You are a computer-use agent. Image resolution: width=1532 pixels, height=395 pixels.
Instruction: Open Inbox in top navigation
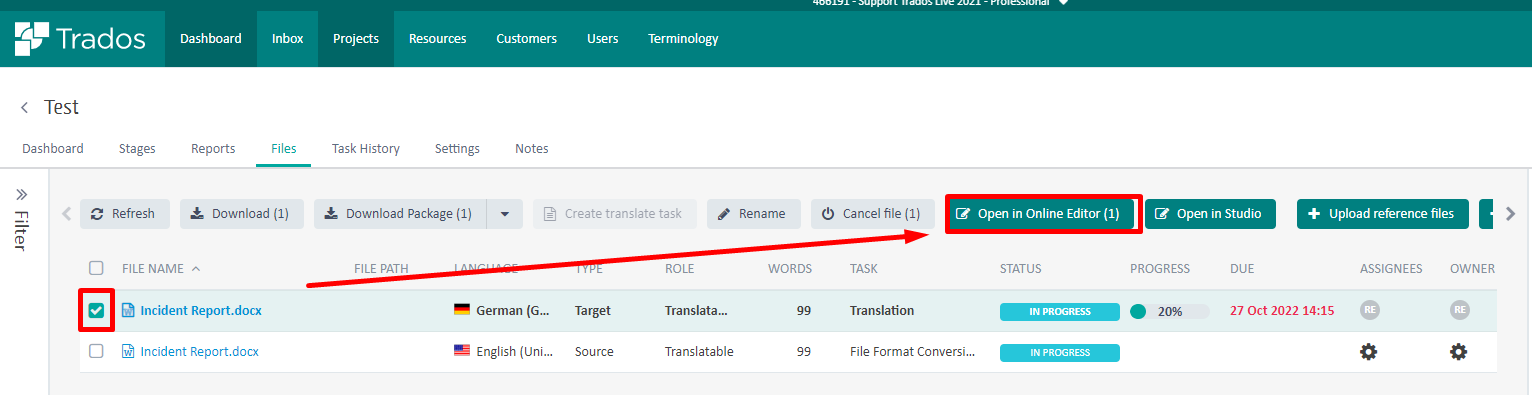288,39
